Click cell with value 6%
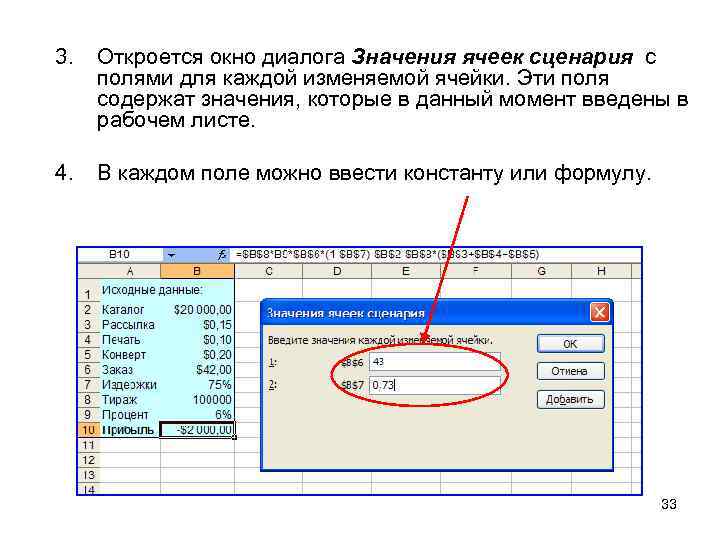 (x=197, y=415)
